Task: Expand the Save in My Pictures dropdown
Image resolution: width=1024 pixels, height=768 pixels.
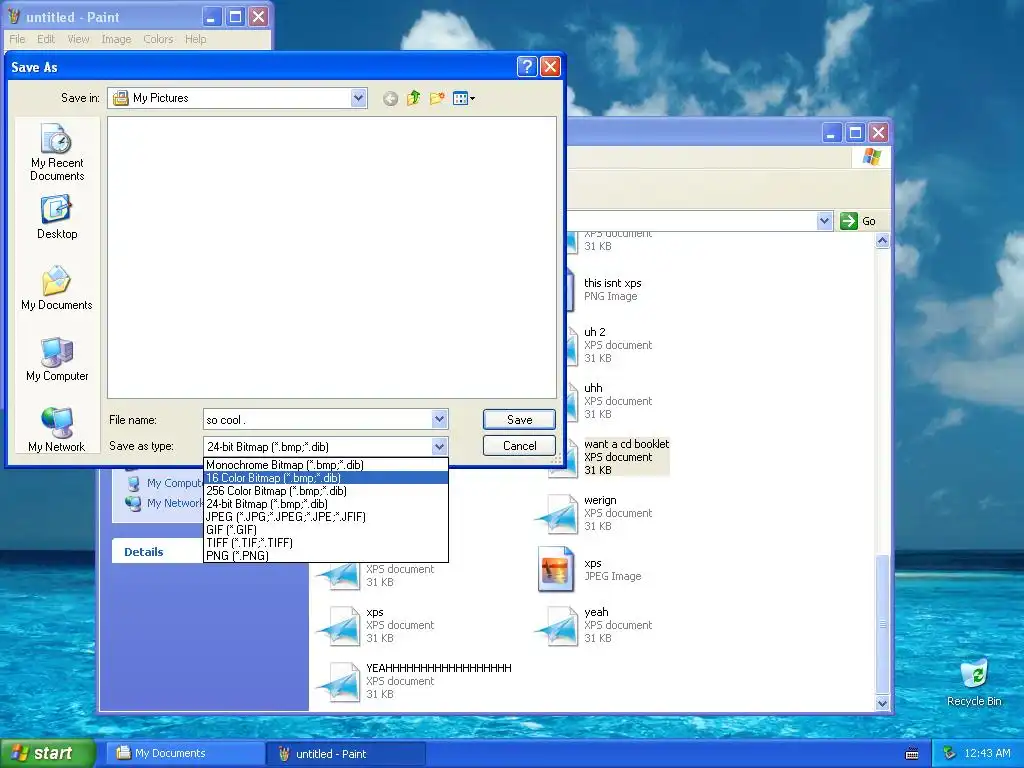Action: pyautogui.click(x=358, y=98)
